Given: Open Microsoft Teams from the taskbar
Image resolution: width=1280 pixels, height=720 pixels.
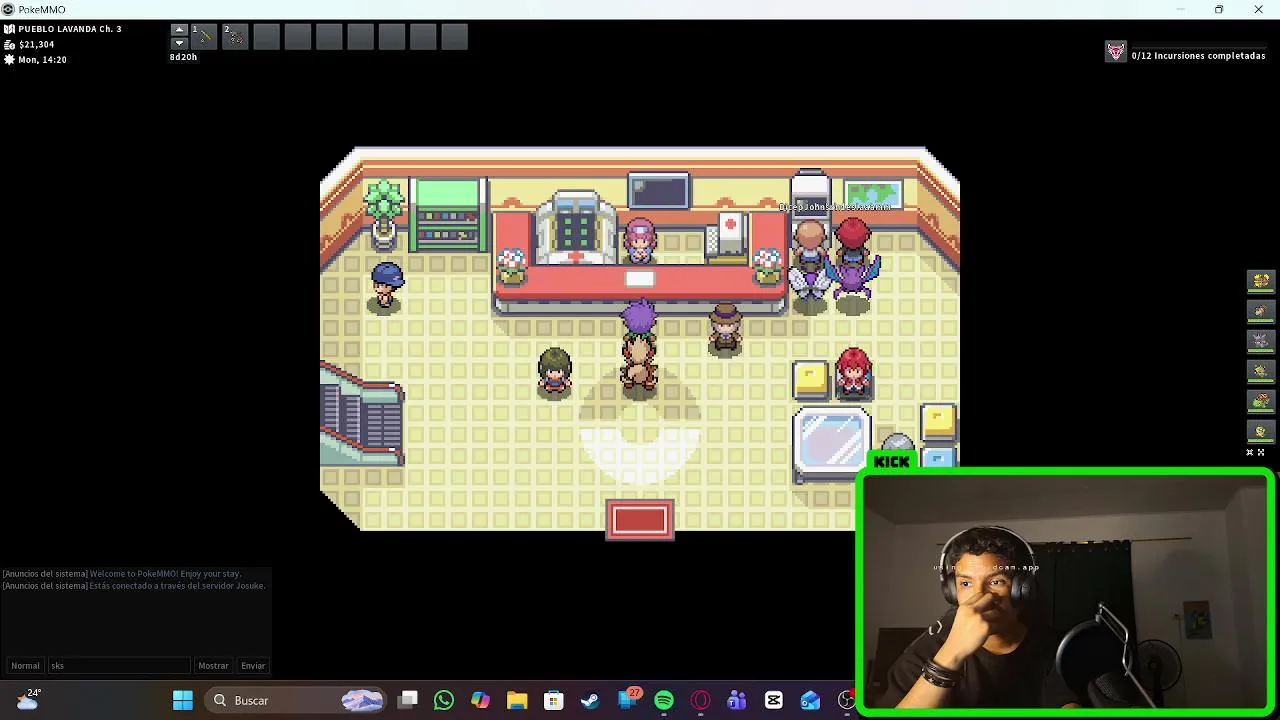Looking at the screenshot, I should pos(737,701).
